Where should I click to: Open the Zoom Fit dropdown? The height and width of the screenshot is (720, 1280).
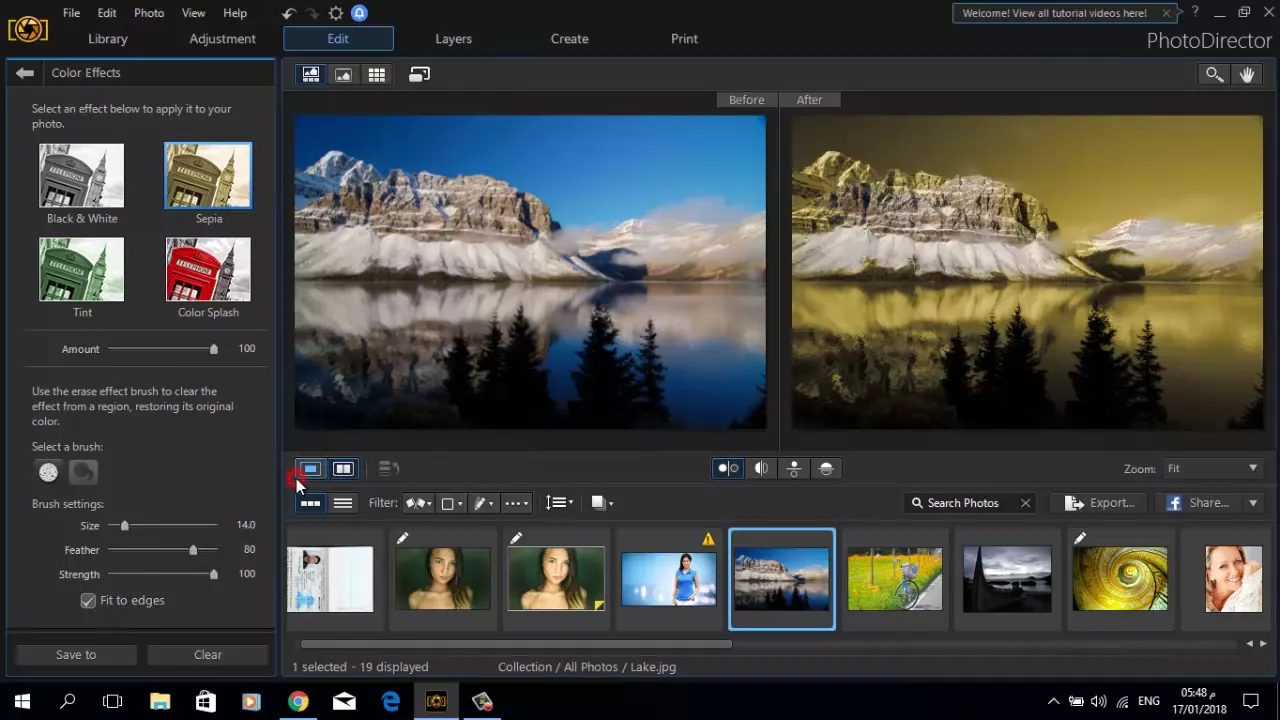click(x=1212, y=469)
